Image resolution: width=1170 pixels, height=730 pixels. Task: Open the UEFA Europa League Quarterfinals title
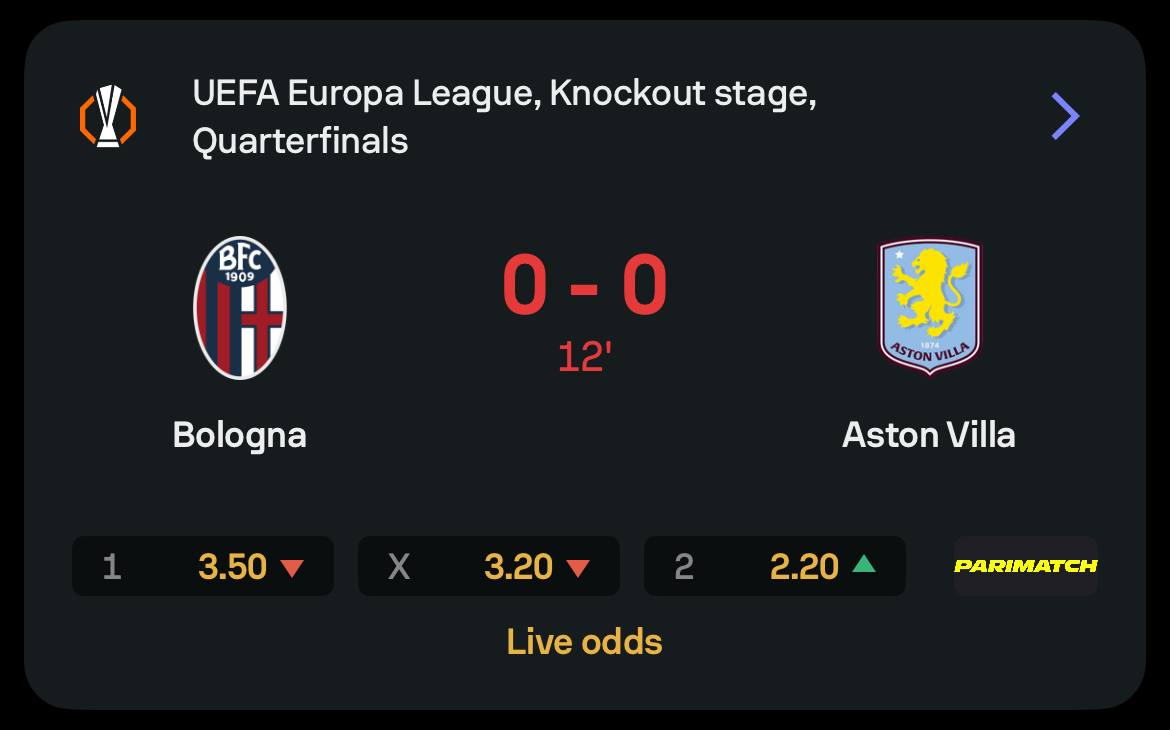tap(504, 117)
